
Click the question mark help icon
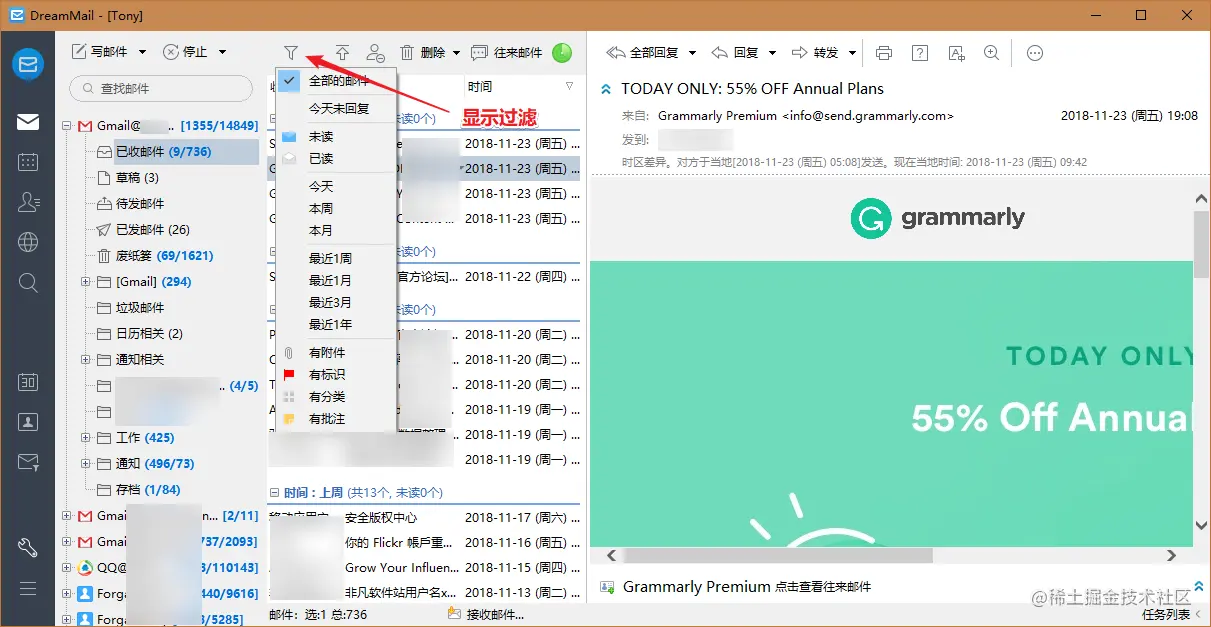(920, 53)
